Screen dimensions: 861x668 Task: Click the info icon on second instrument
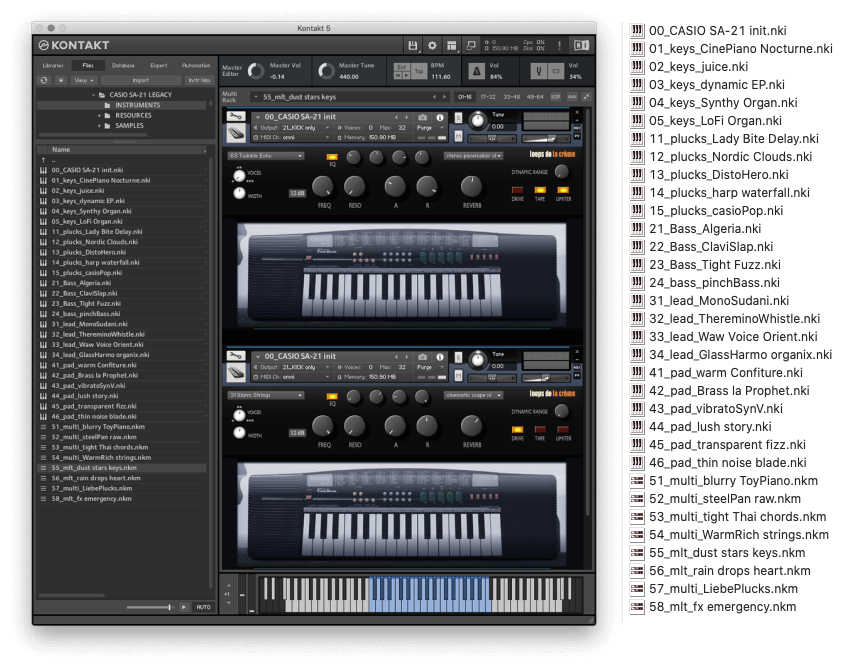click(x=440, y=357)
